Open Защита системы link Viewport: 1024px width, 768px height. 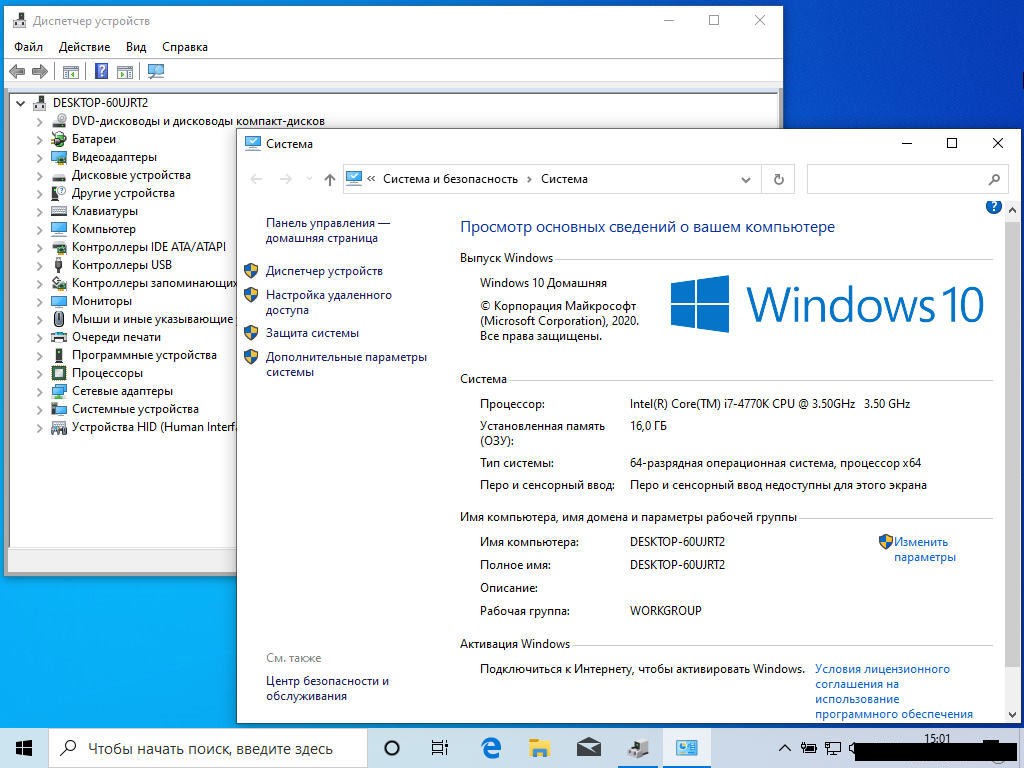[x=312, y=333]
